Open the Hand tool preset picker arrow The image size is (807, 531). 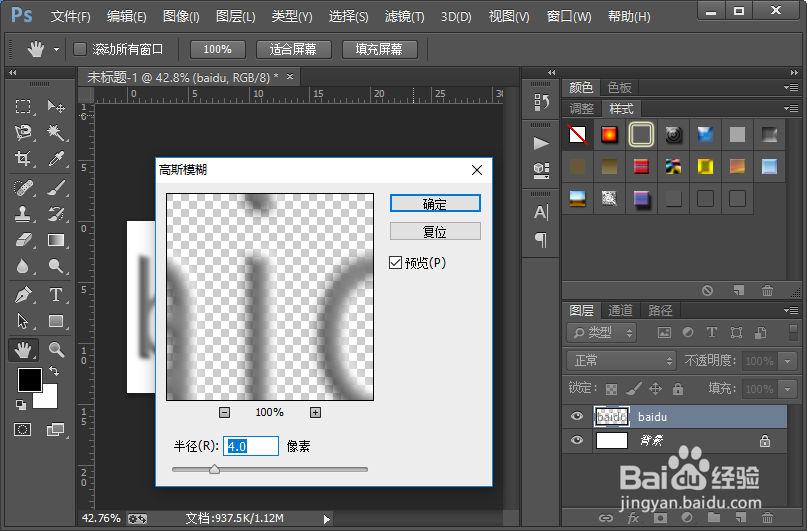click(x=56, y=49)
